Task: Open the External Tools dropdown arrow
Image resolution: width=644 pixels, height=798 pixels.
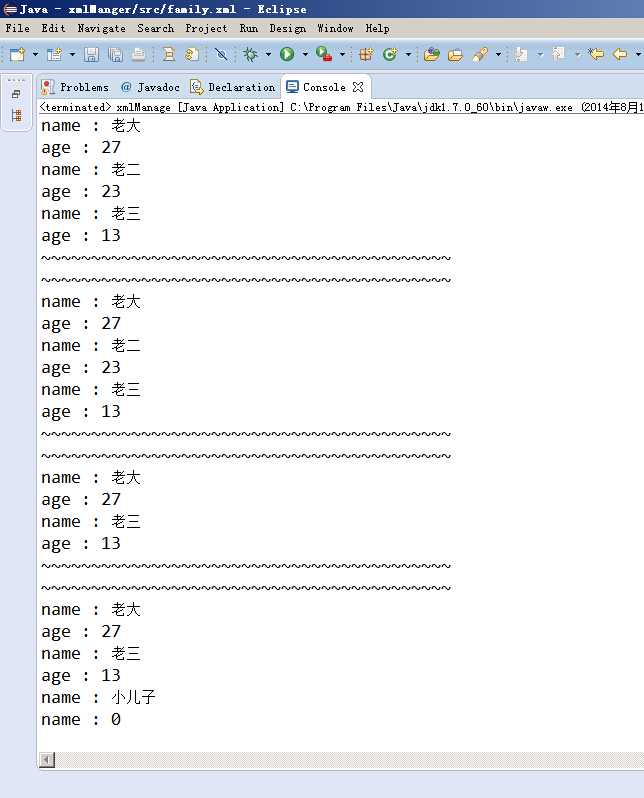Action: (x=342, y=54)
